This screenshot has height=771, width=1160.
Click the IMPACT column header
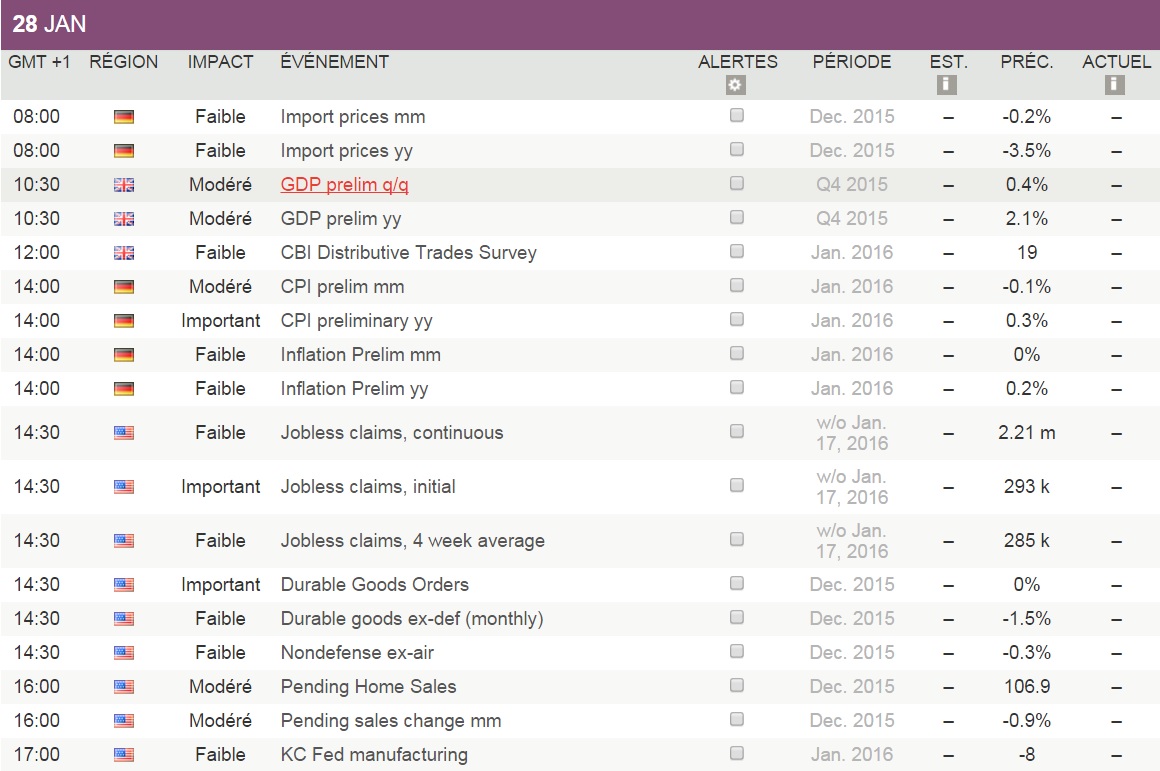(x=220, y=62)
